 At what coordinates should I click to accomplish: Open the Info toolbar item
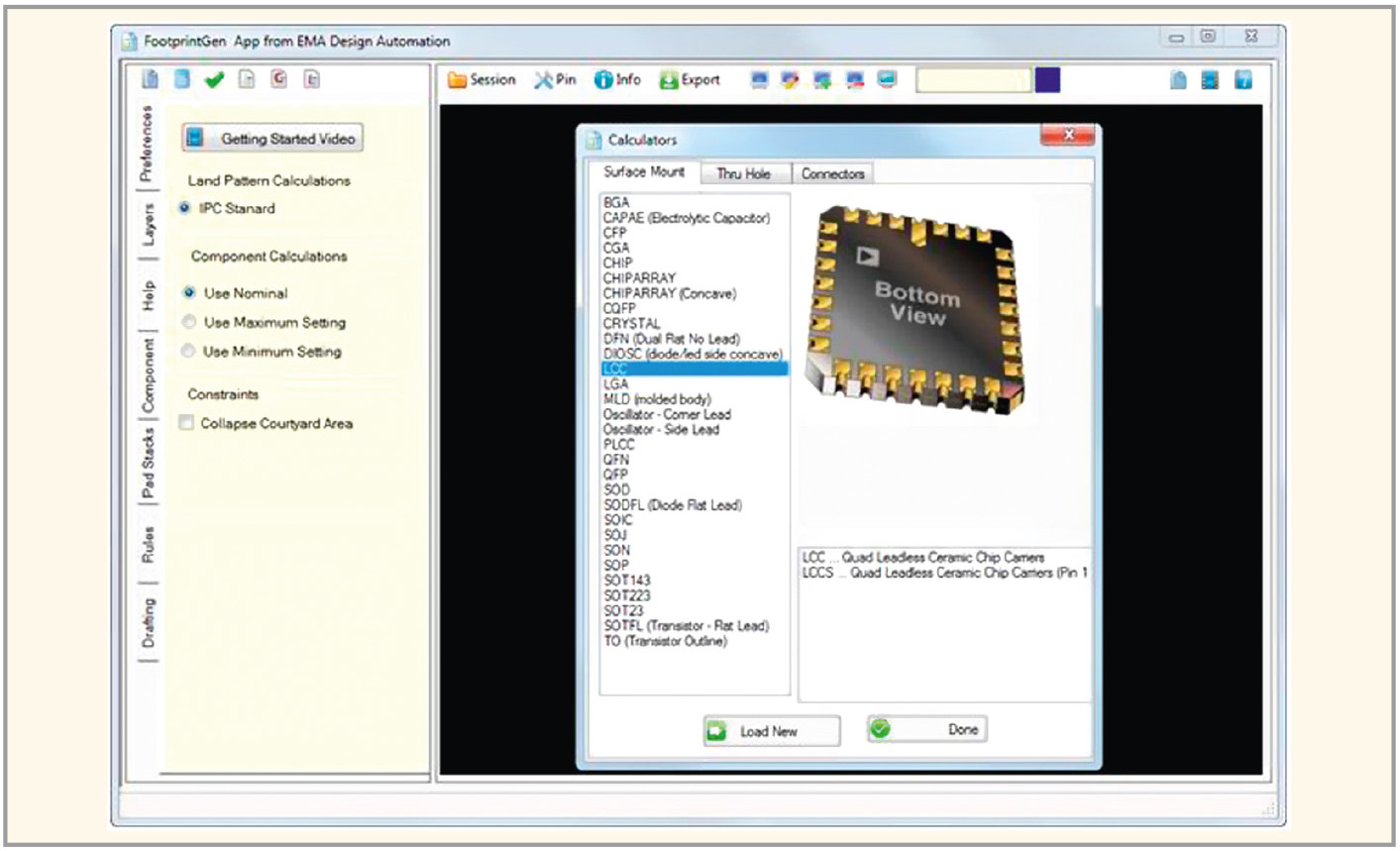[x=616, y=80]
